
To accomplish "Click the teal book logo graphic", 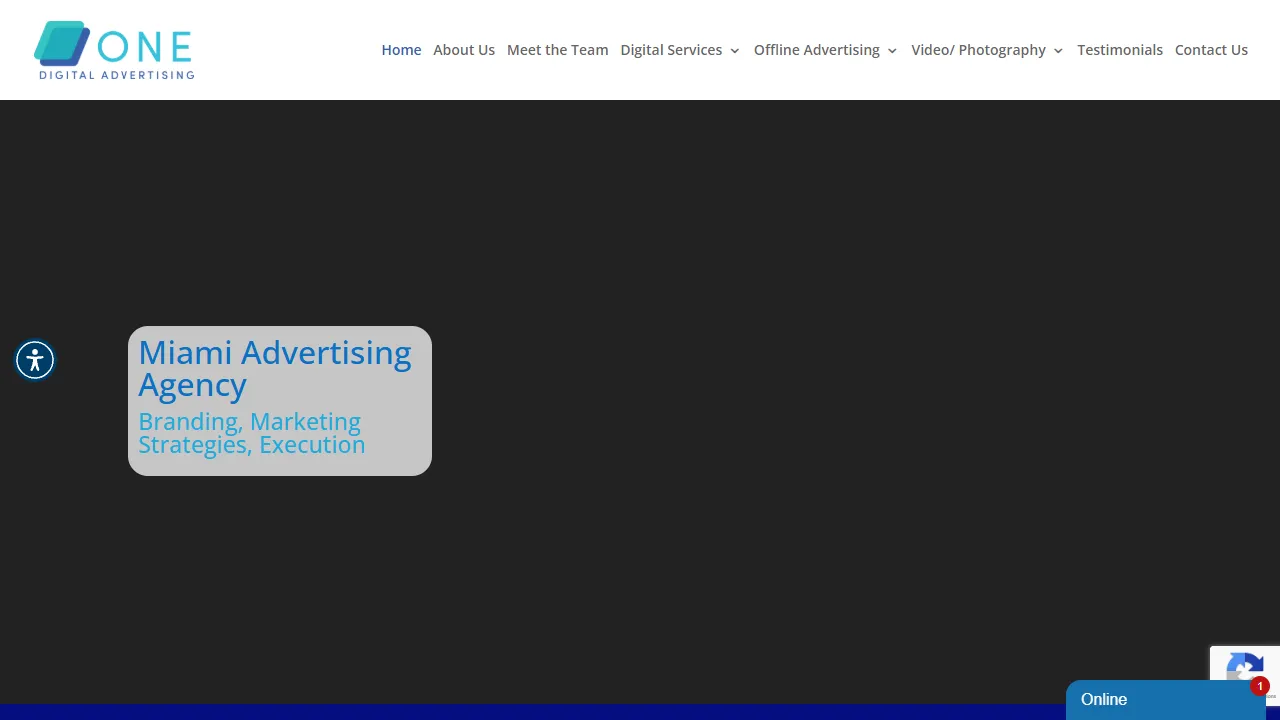I will point(60,45).
